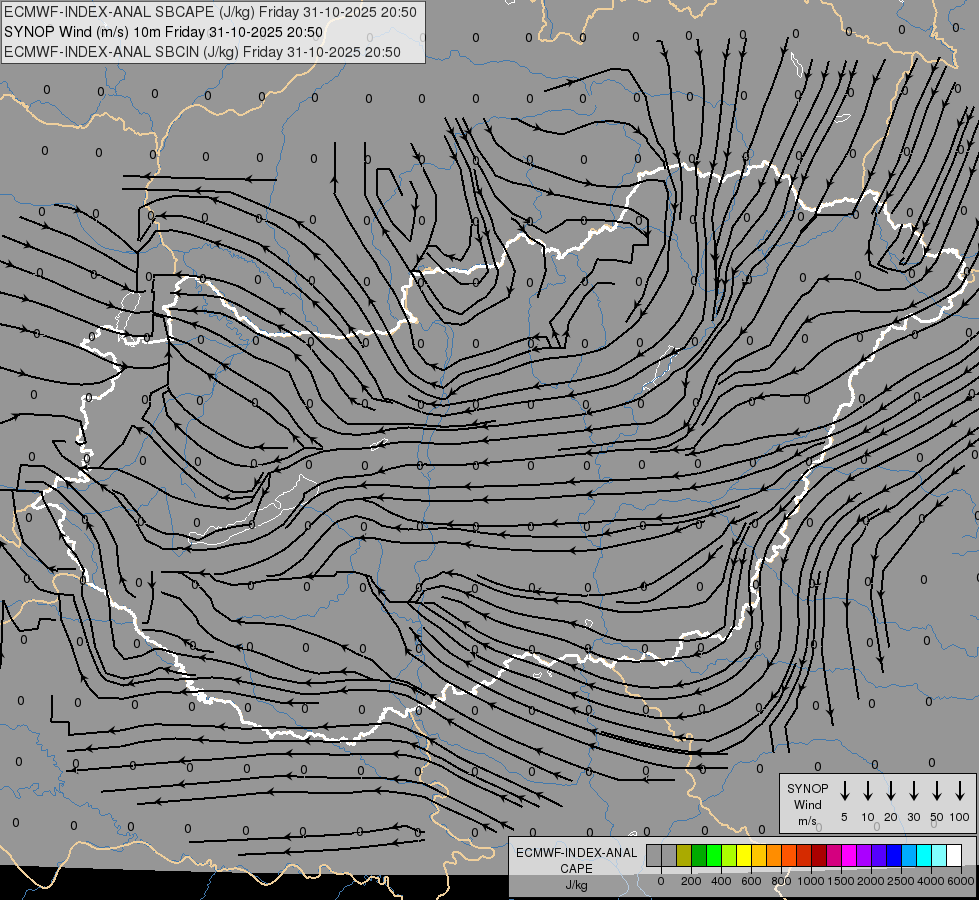Pick the dark red swatch above 1000
The height and width of the screenshot is (900, 979).
(819, 855)
